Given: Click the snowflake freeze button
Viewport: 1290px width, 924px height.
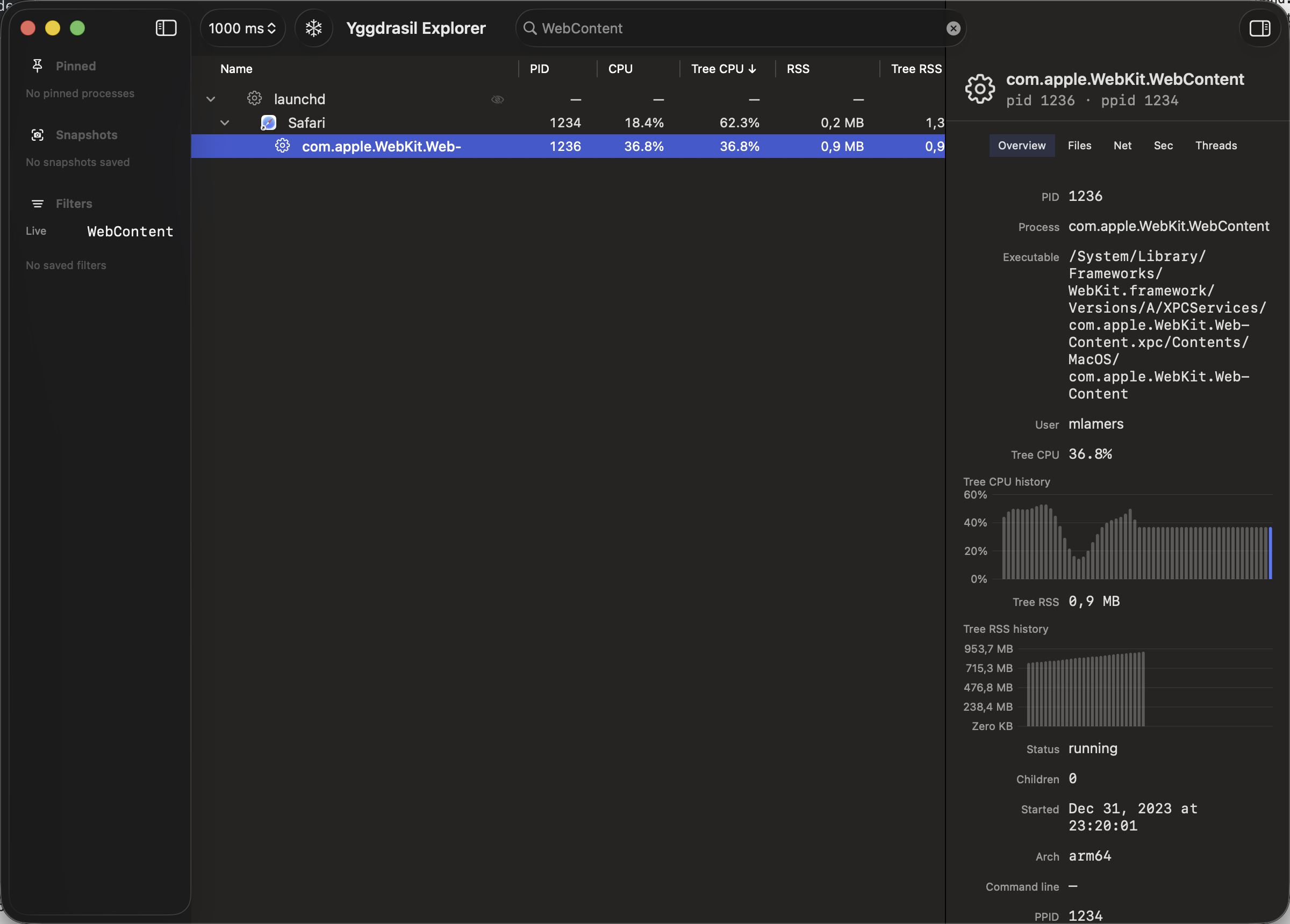Looking at the screenshot, I should (313, 28).
